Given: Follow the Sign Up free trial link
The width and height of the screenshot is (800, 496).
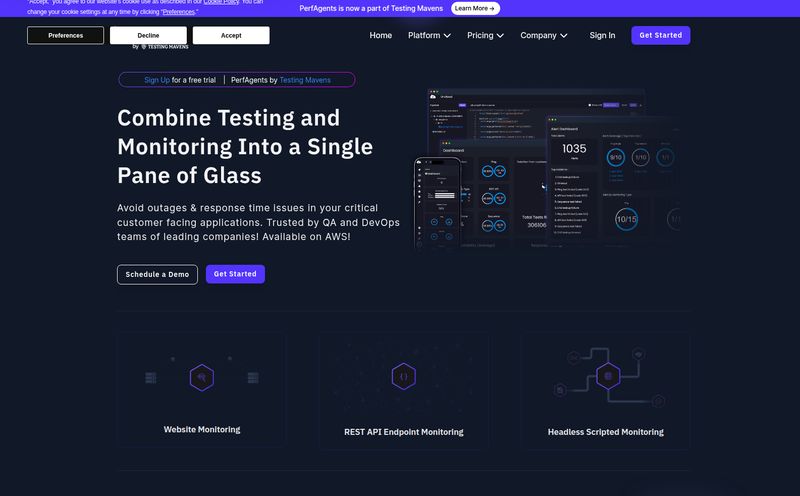Looking at the screenshot, I should point(157,80).
